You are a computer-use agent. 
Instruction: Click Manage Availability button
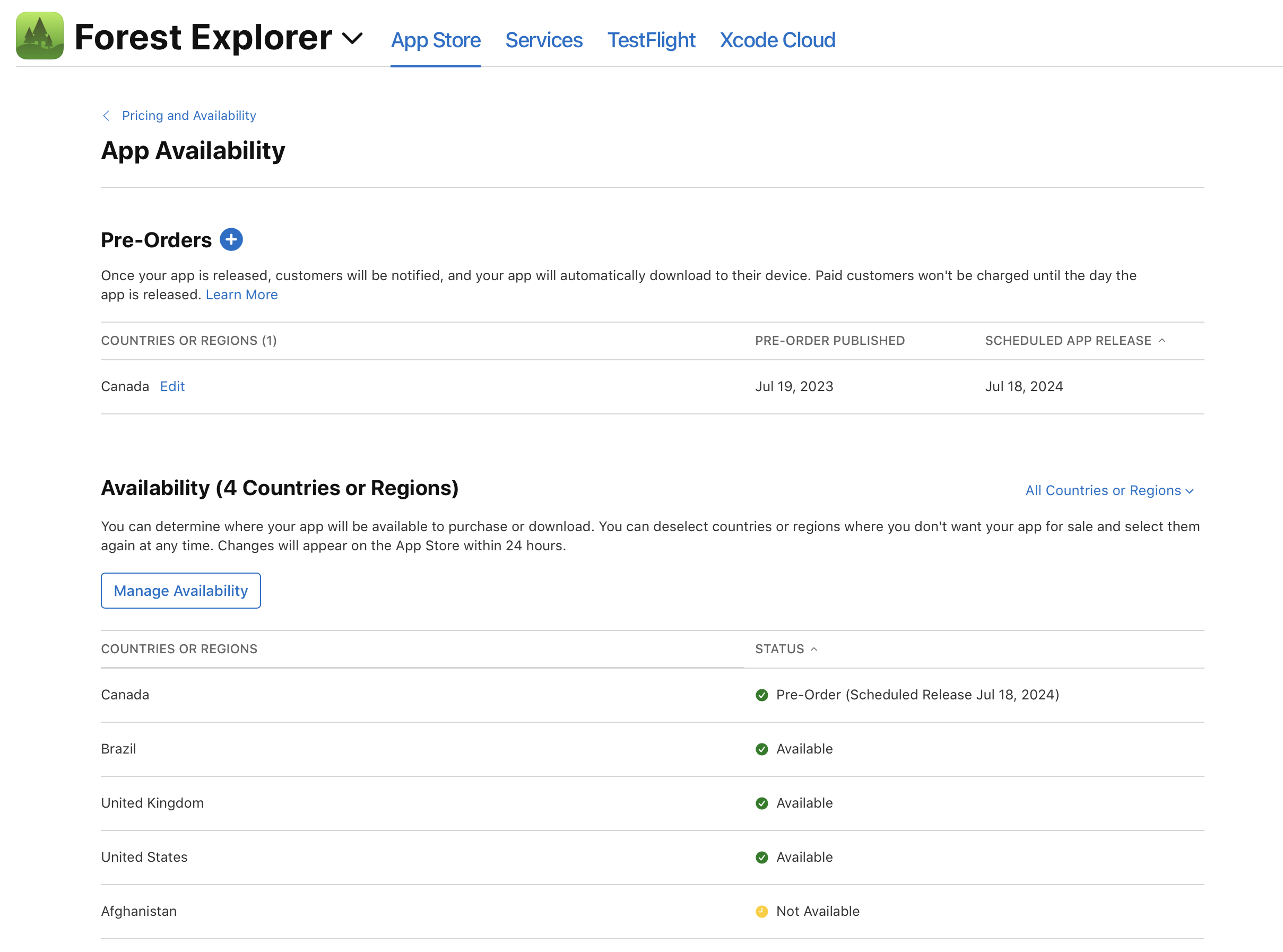click(180, 591)
